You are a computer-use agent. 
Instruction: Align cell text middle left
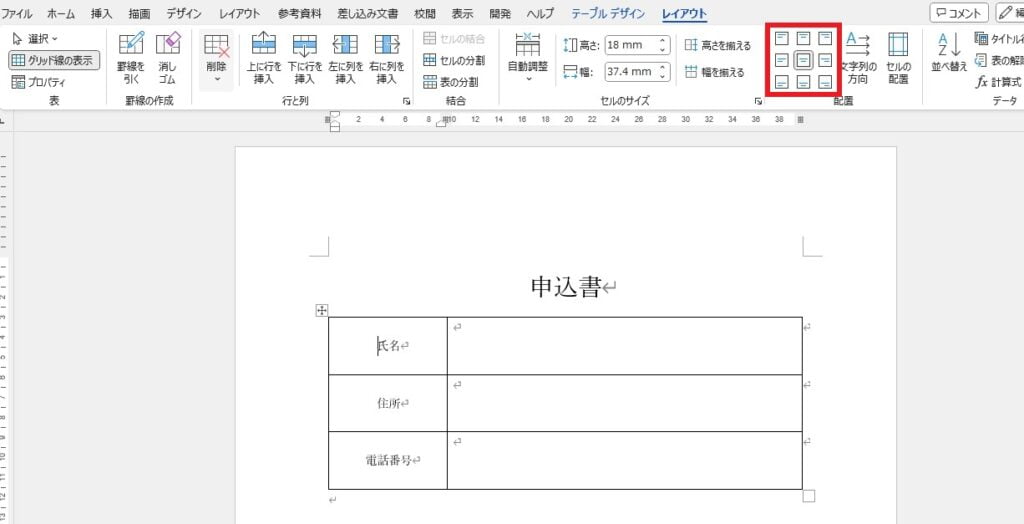(782, 61)
